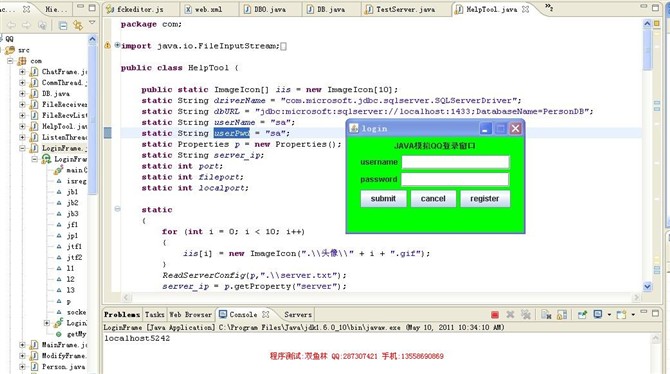
Task: Click editor vertical scrollbar down arrow
Action: [647, 287]
